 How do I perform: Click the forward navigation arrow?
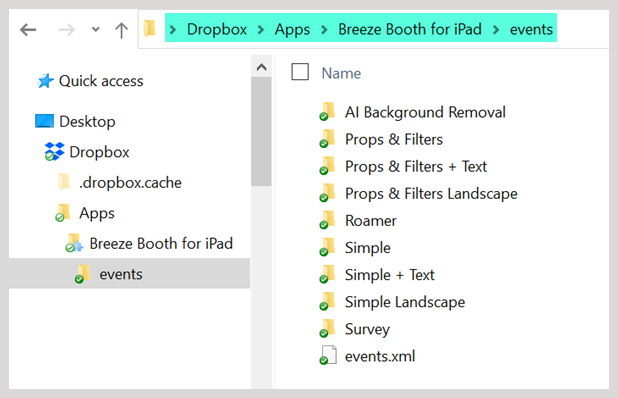tap(66, 30)
